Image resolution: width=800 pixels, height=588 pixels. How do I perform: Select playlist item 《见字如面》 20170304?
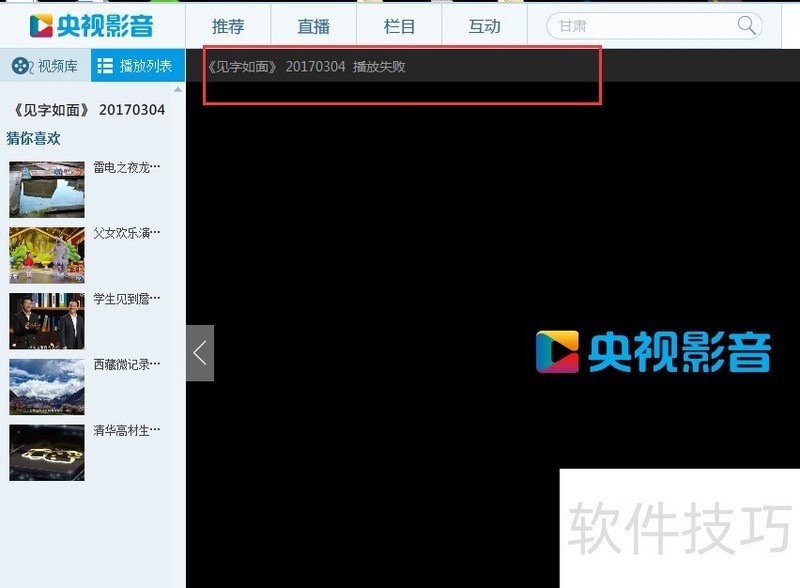point(88,110)
